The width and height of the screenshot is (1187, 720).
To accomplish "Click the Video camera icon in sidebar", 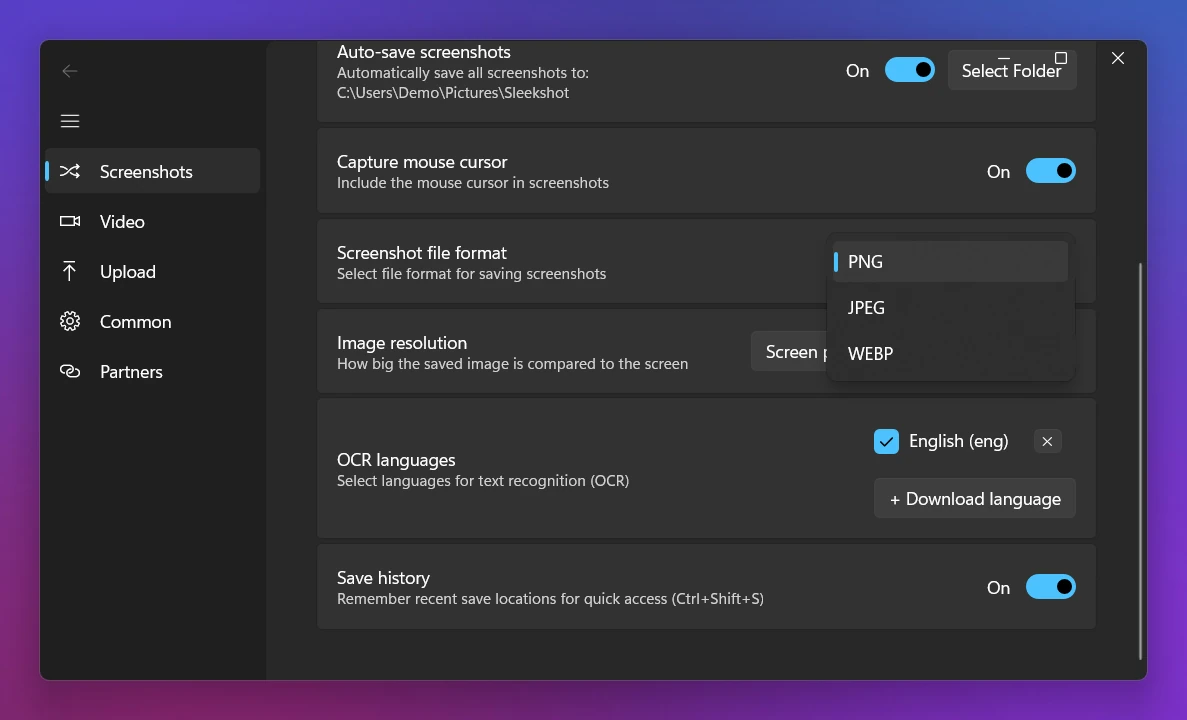I will [70, 221].
